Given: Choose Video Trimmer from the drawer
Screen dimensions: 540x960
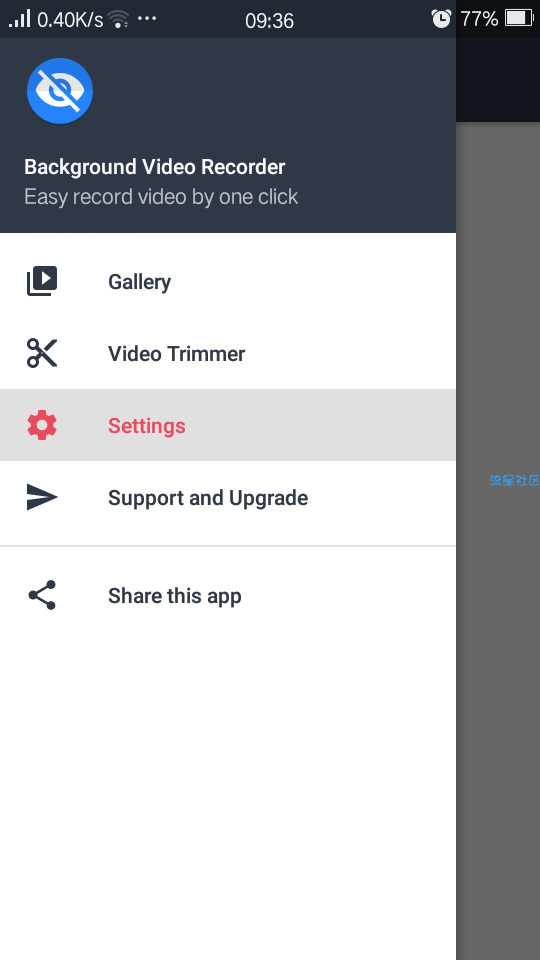Looking at the screenshot, I should click(228, 353).
